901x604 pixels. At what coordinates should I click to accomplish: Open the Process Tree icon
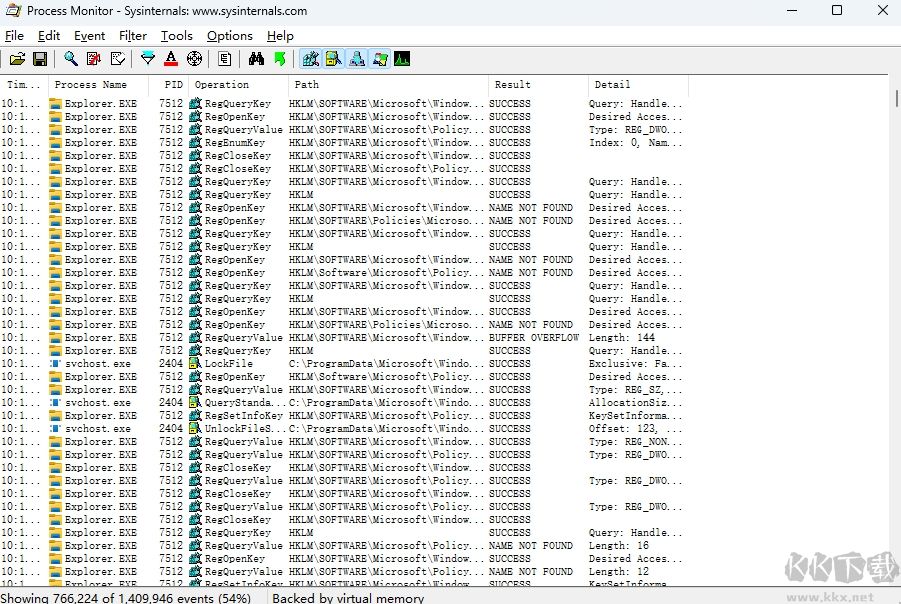click(225, 59)
